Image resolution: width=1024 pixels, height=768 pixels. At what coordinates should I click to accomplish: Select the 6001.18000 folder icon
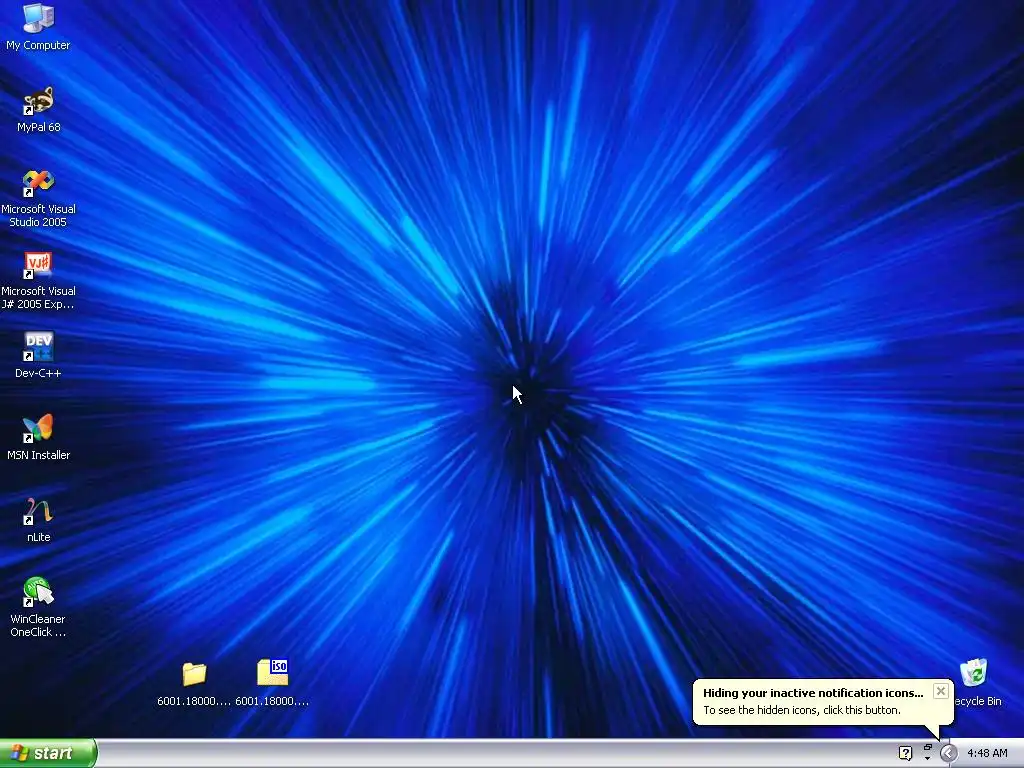pos(194,684)
